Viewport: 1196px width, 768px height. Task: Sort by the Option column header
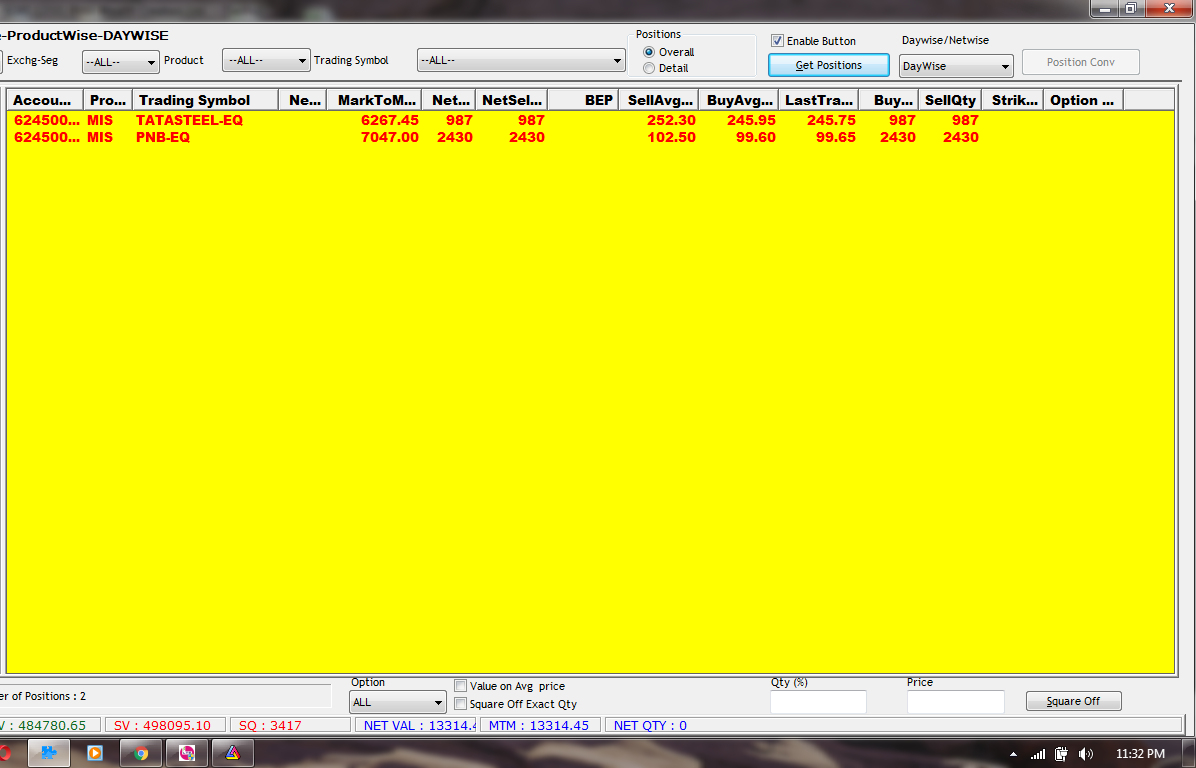pos(1083,100)
